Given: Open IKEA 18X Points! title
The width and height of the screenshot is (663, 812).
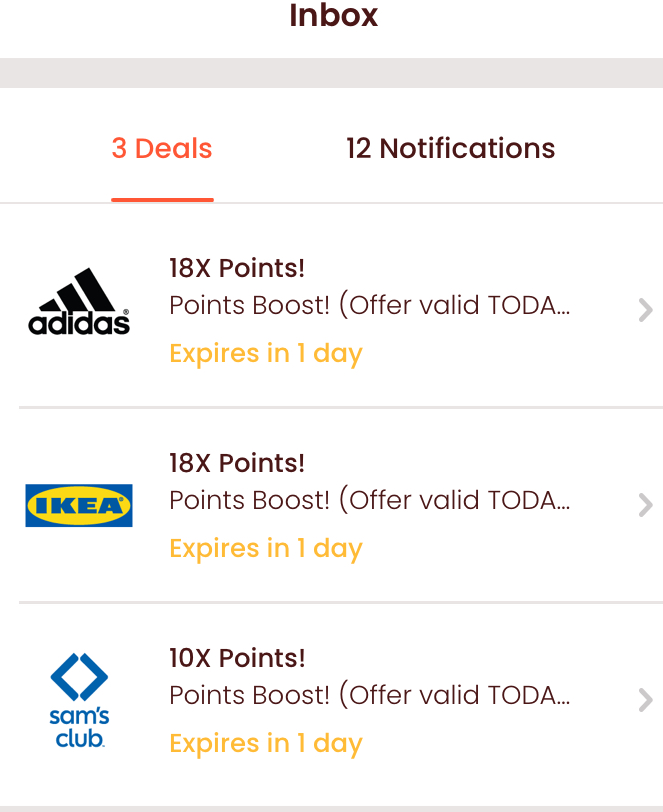Looking at the screenshot, I should tap(237, 463).
